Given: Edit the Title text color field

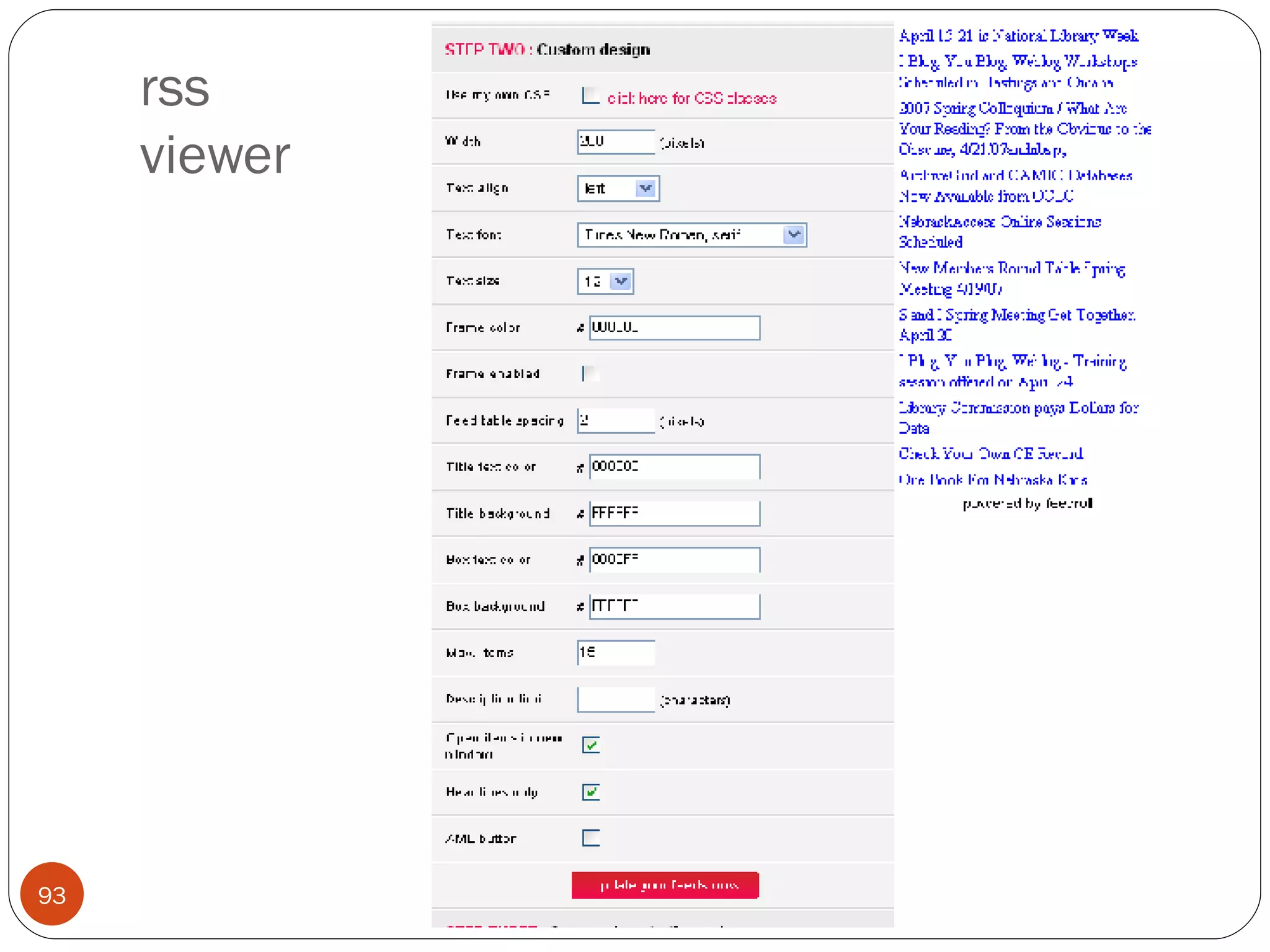Looking at the screenshot, I should pos(675,467).
